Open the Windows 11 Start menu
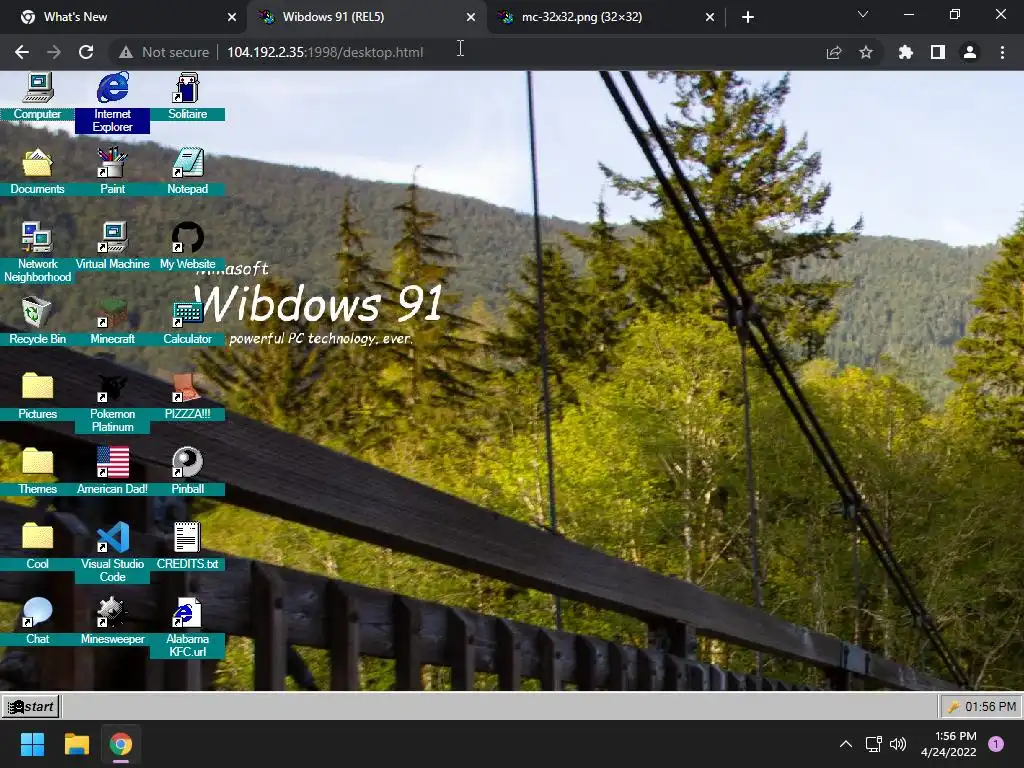The image size is (1024, 768). tap(33, 744)
